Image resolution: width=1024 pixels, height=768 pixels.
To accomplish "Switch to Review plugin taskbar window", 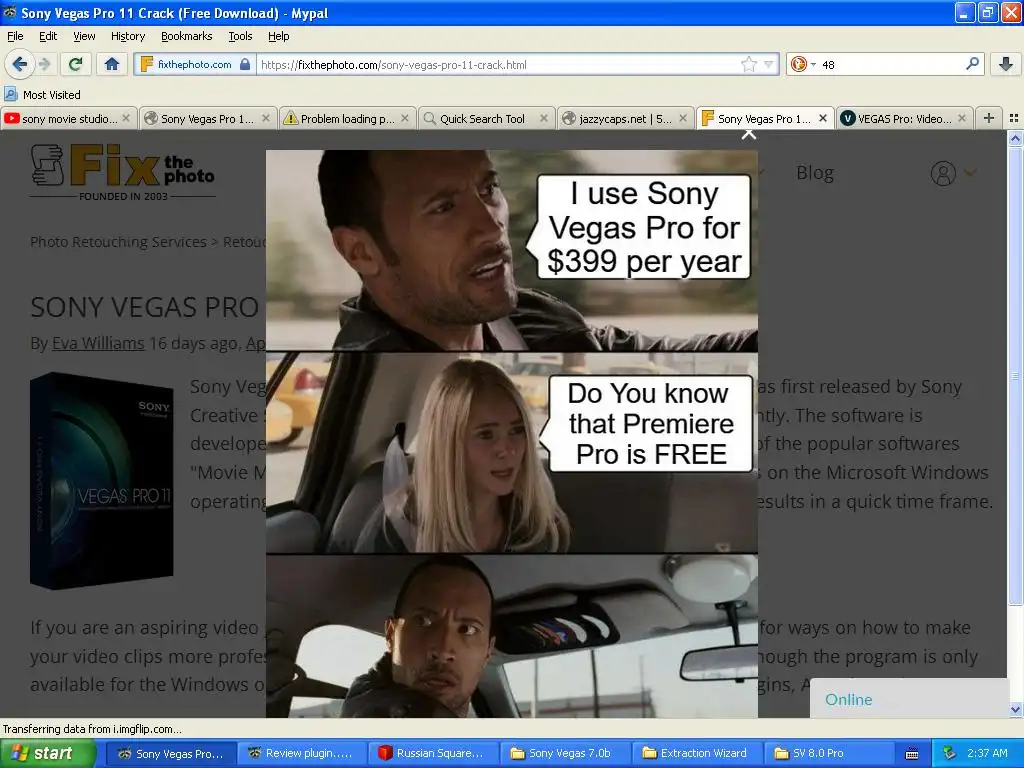I will point(301,754).
